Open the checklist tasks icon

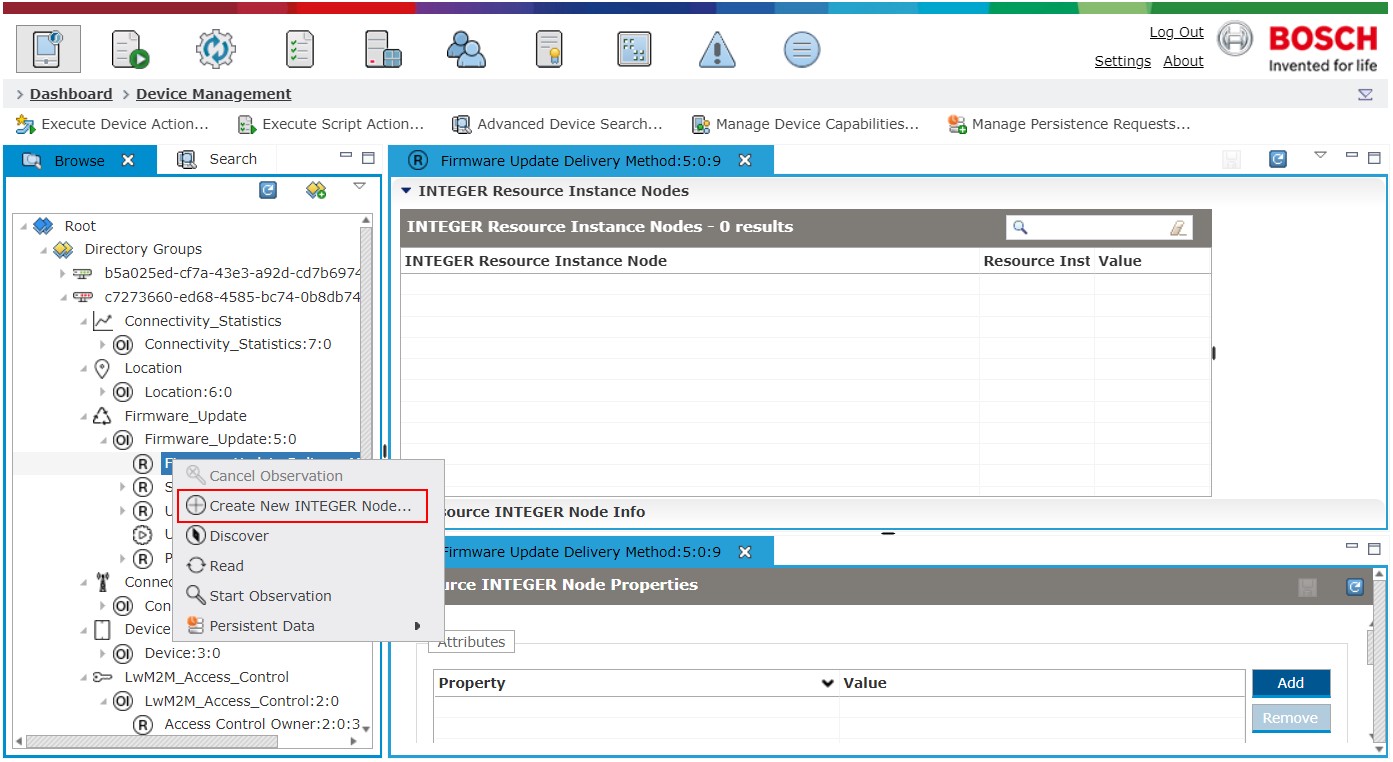coord(299,48)
